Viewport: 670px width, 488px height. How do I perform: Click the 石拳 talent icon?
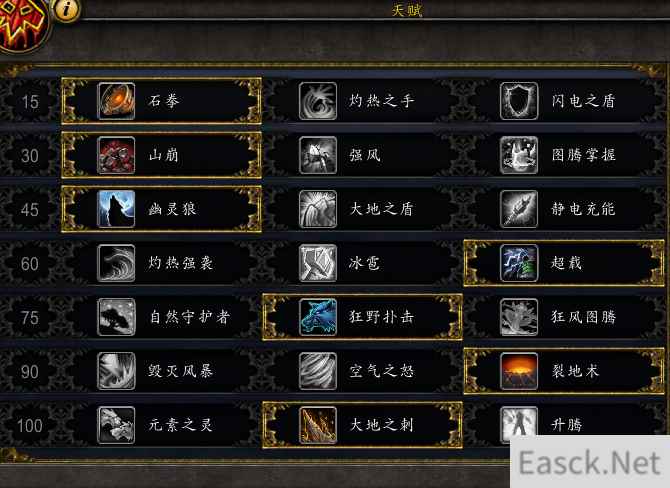pos(116,101)
